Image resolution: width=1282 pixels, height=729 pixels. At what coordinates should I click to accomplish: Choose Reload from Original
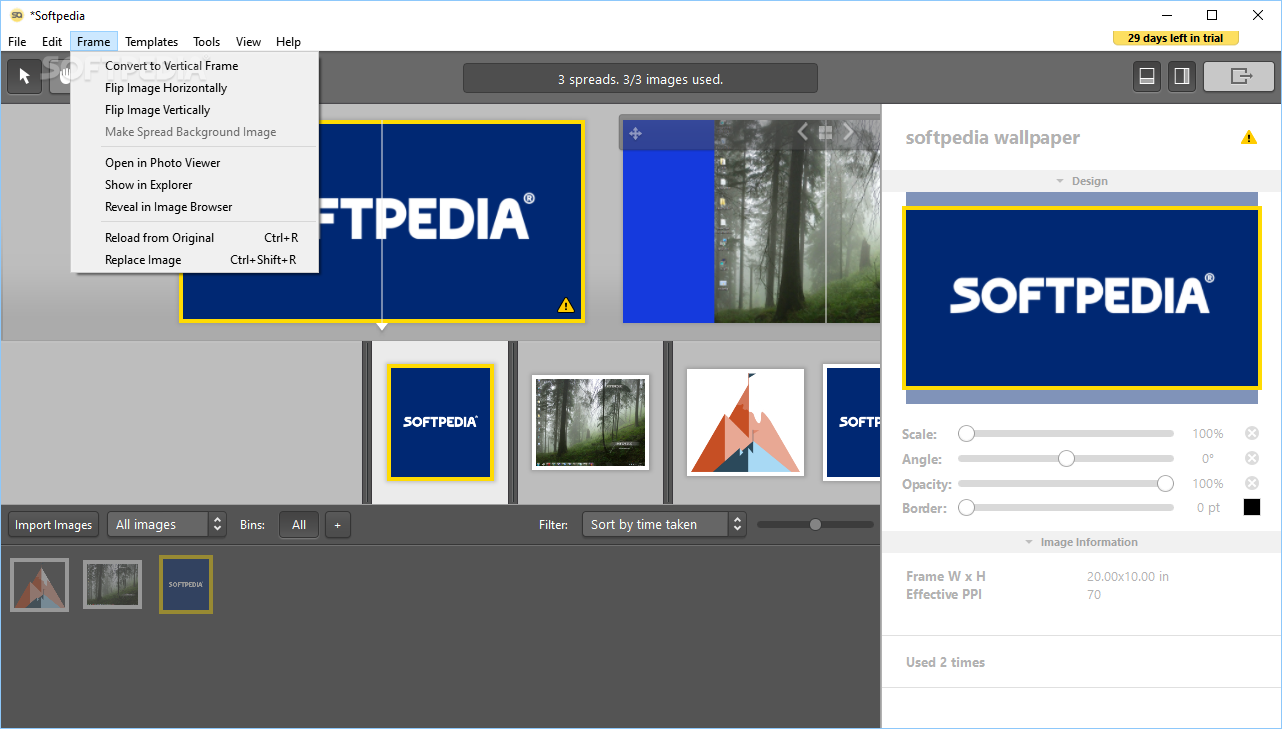pyautogui.click(x=195, y=238)
